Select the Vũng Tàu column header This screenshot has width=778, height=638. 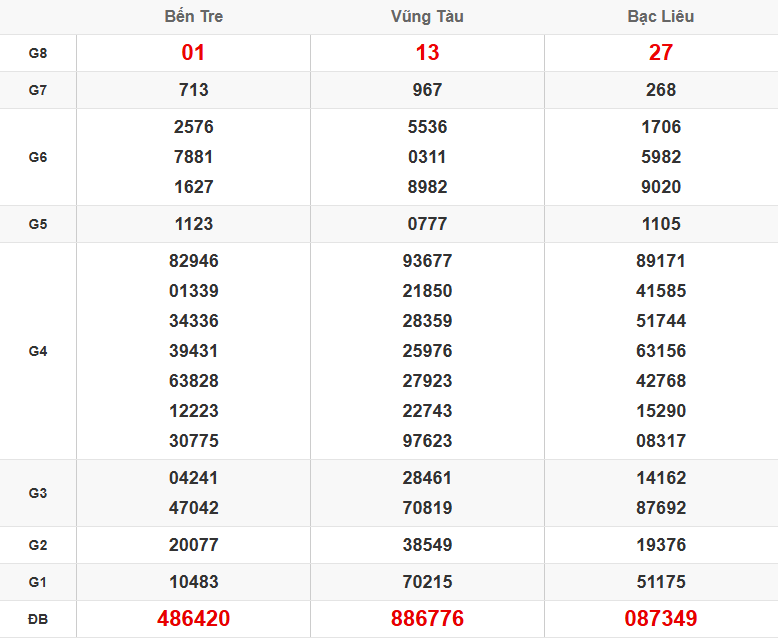coord(427,17)
